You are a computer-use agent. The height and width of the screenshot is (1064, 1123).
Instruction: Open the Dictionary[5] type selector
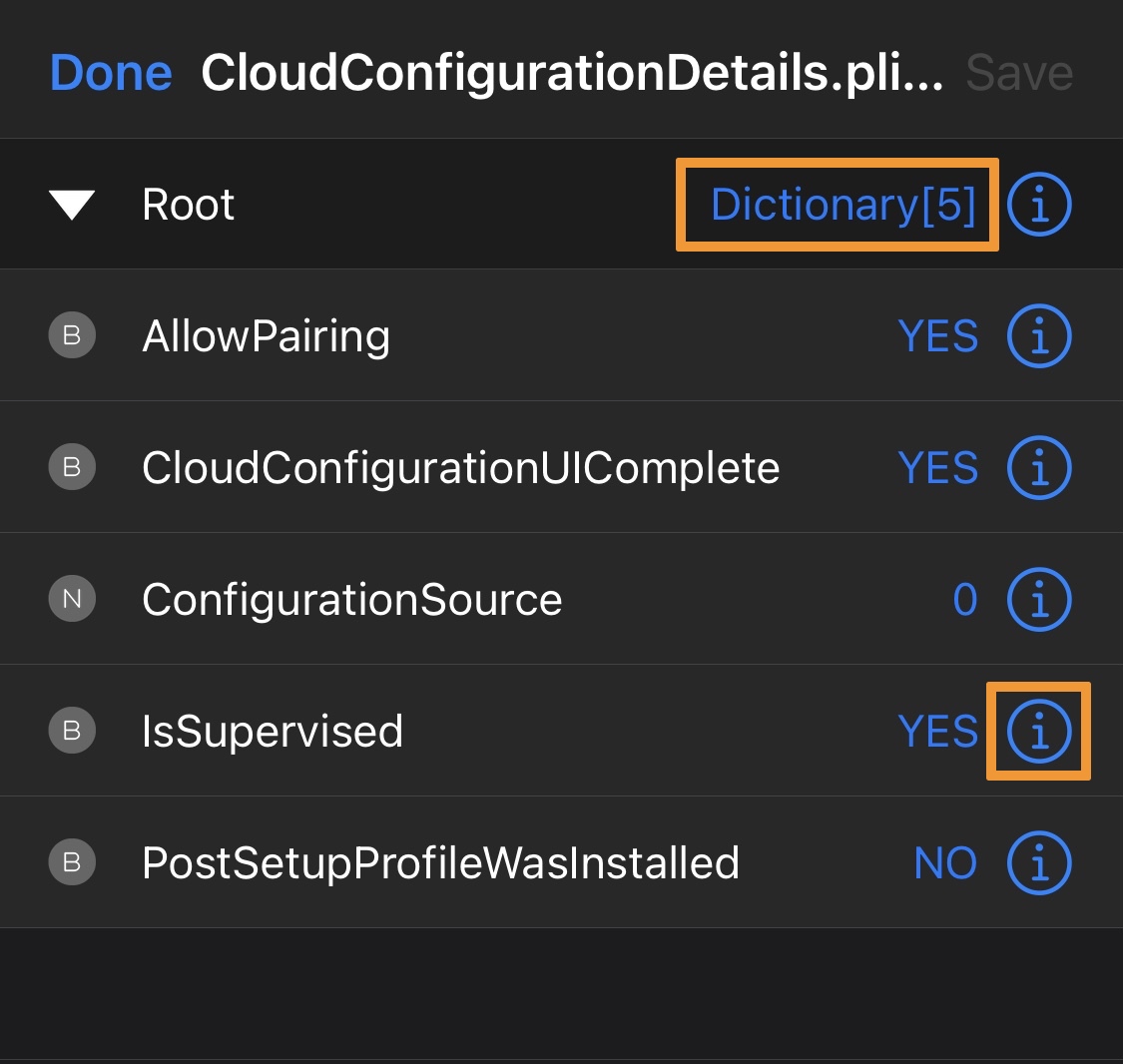coord(842,205)
